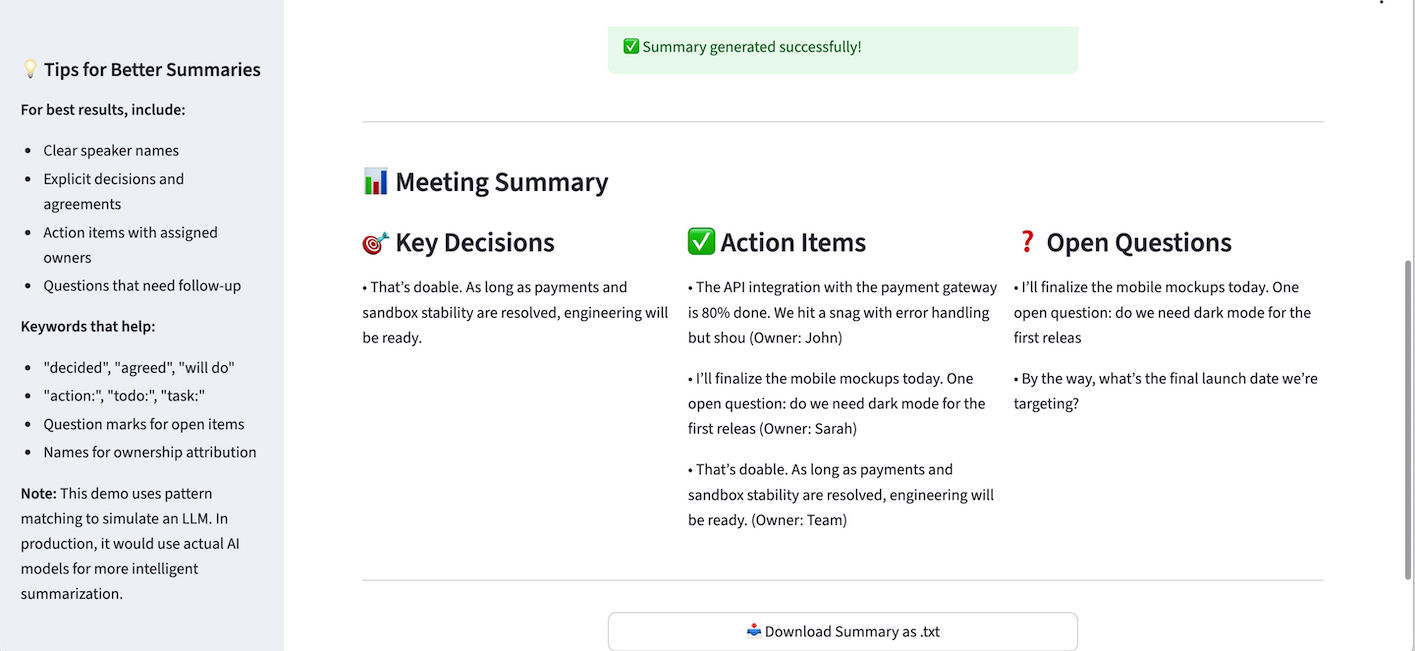Image resolution: width=1415 pixels, height=651 pixels.
Task: Click the Download Summary as .txt button
Action: [843, 631]
